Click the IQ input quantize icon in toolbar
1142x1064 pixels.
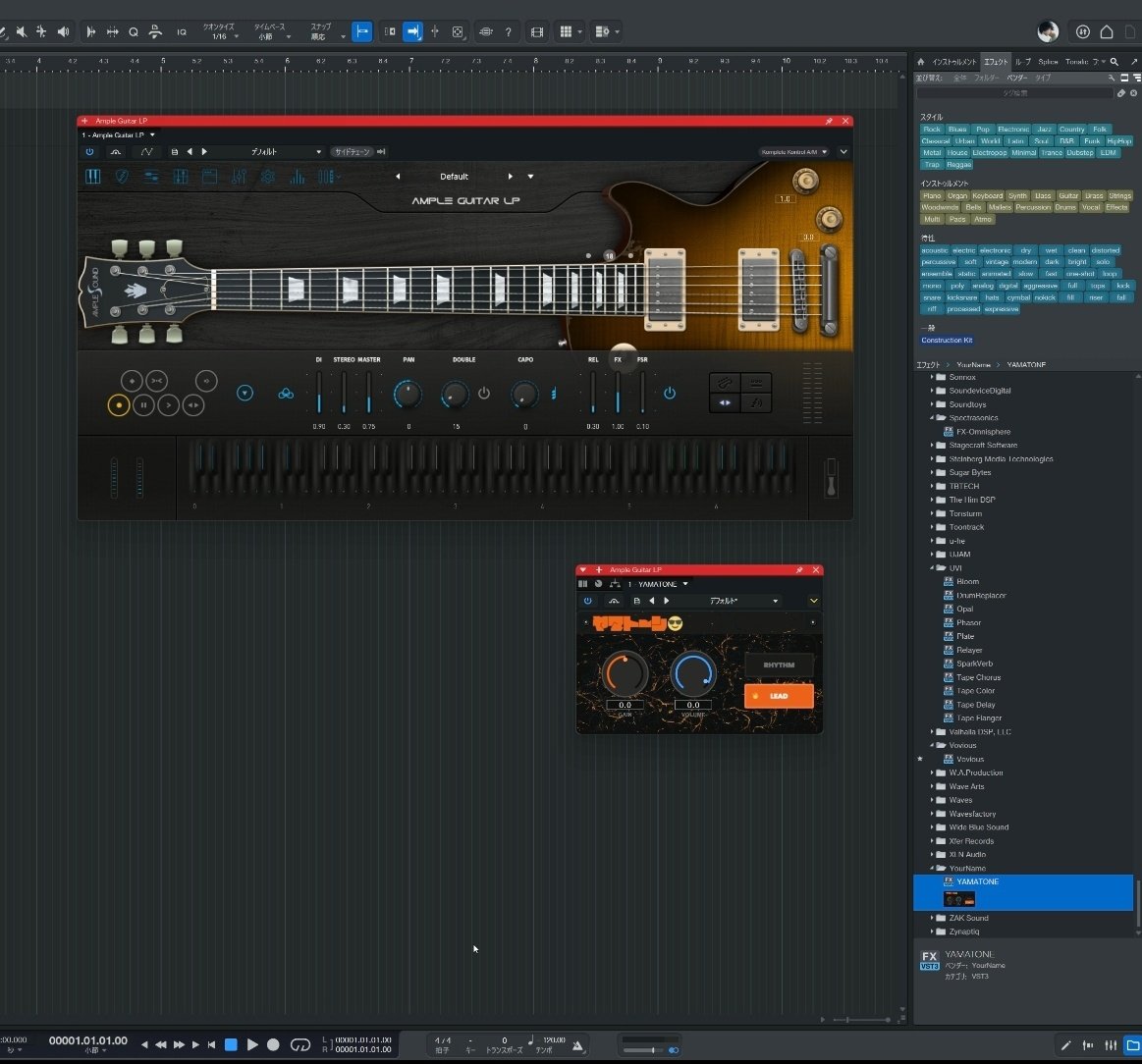click(182, 32)
